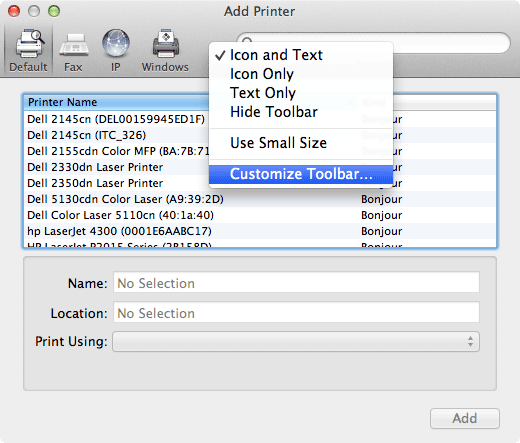Click Hide Toolbar menu entry
Screen dimensions: 520x443
[x=301, y=112]
